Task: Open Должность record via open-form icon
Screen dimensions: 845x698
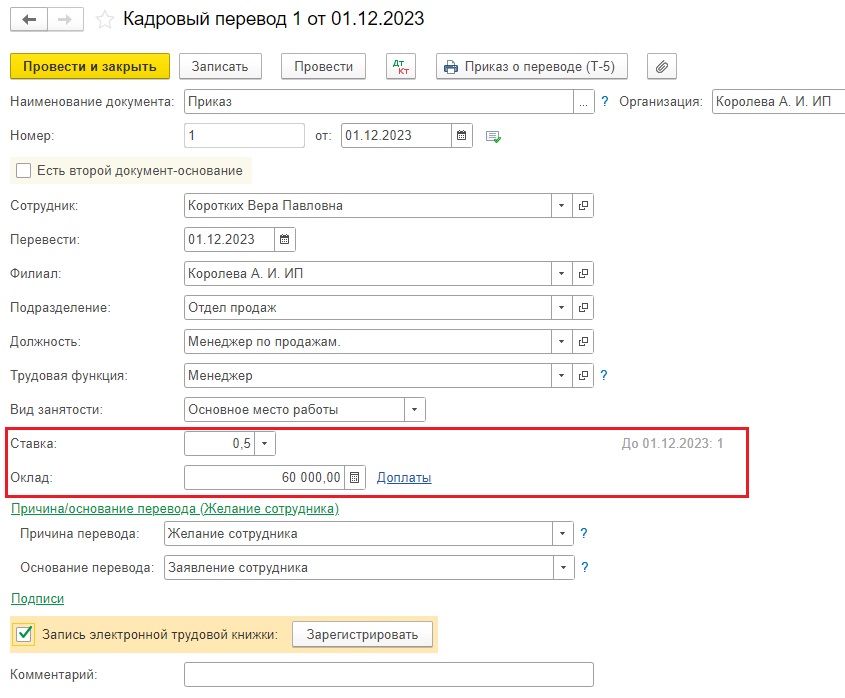Action: pyautogui.click(x=583, y=341)
